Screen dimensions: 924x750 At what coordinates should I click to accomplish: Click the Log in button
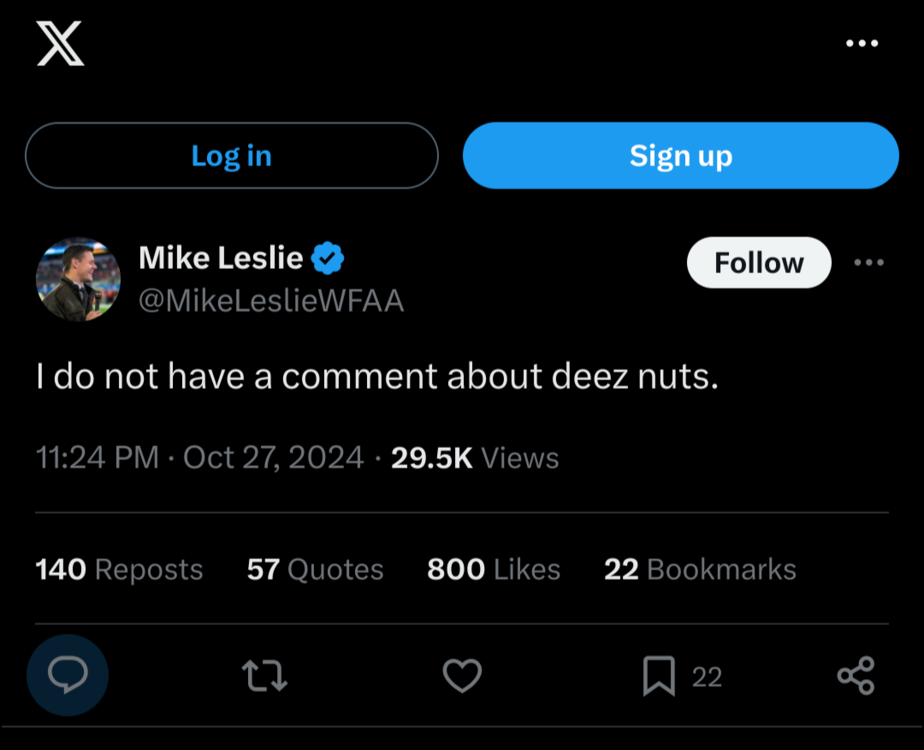[x=231, y=155]
